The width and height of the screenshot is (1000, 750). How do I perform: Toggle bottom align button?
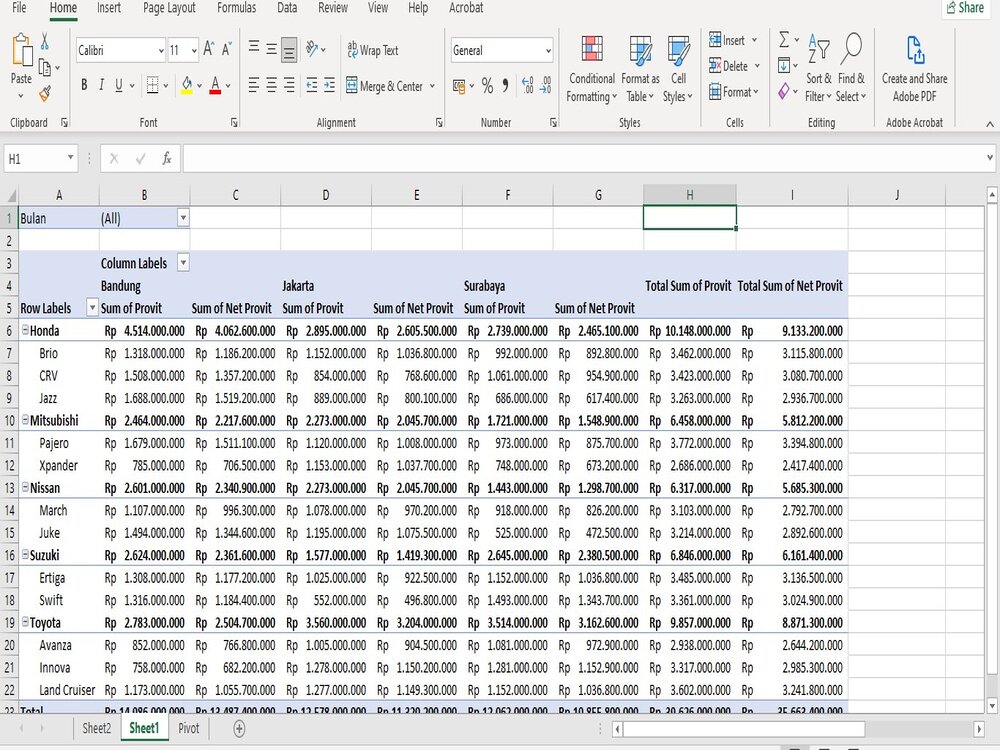pos(289,49)
